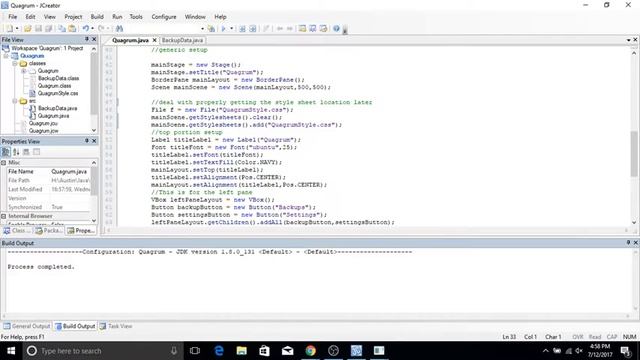Click the Save All toolbar icon

point(49,29)
